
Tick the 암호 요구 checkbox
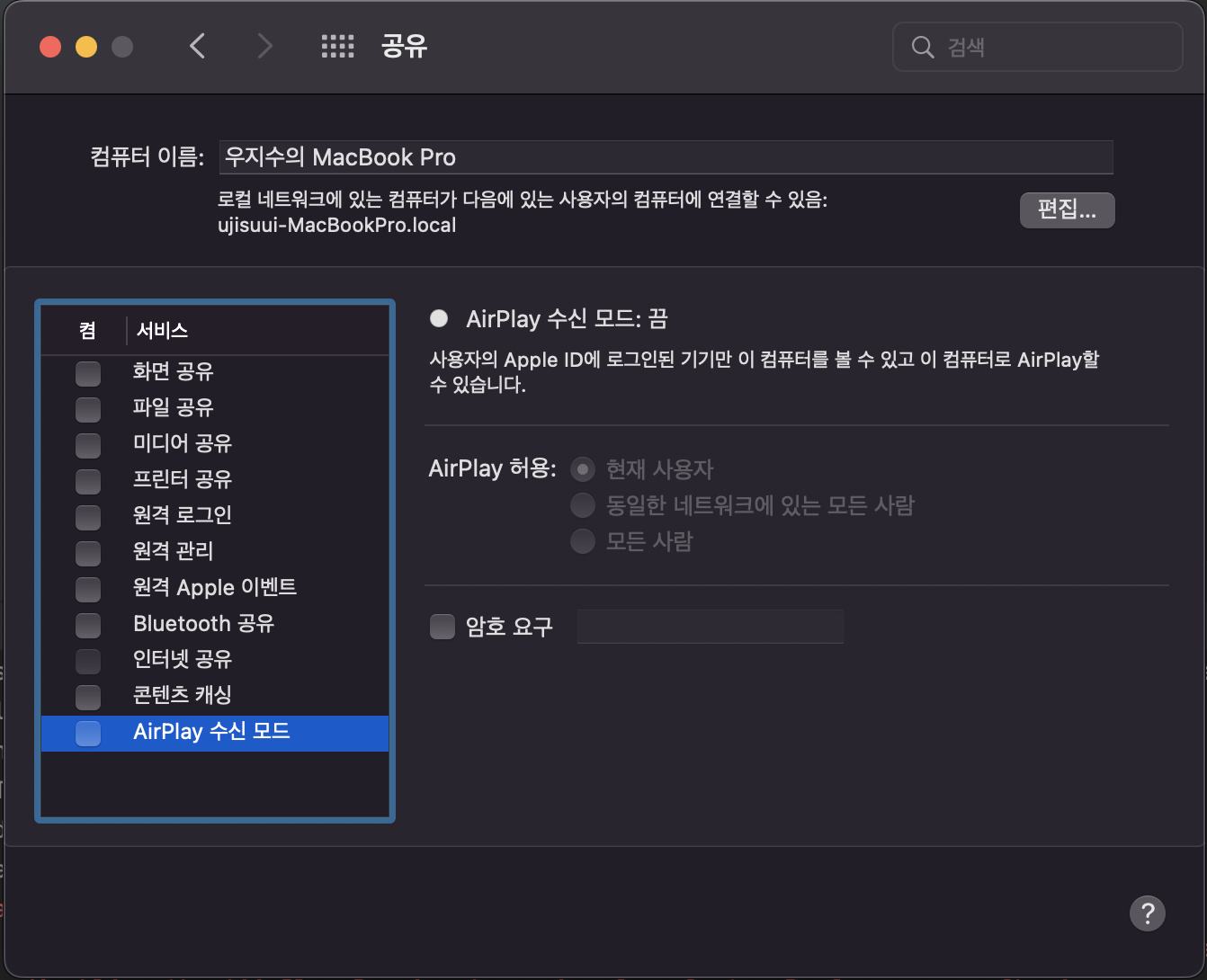coord(443,626)
